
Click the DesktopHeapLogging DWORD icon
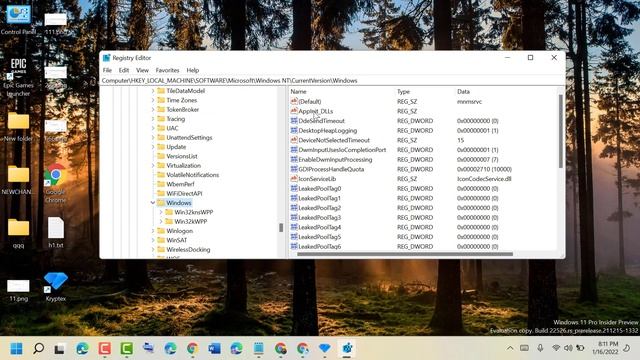point(294,131)
